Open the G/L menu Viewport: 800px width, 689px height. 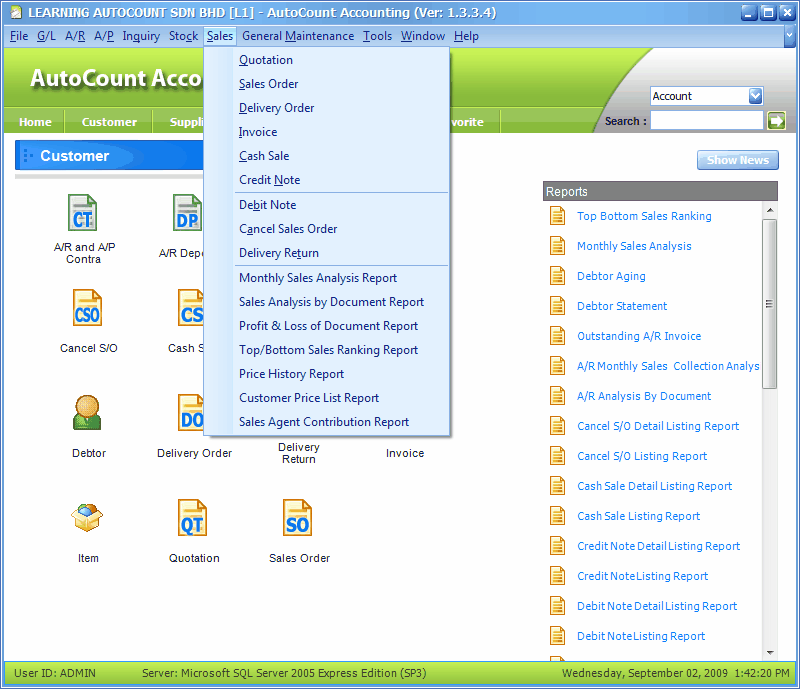46,36
